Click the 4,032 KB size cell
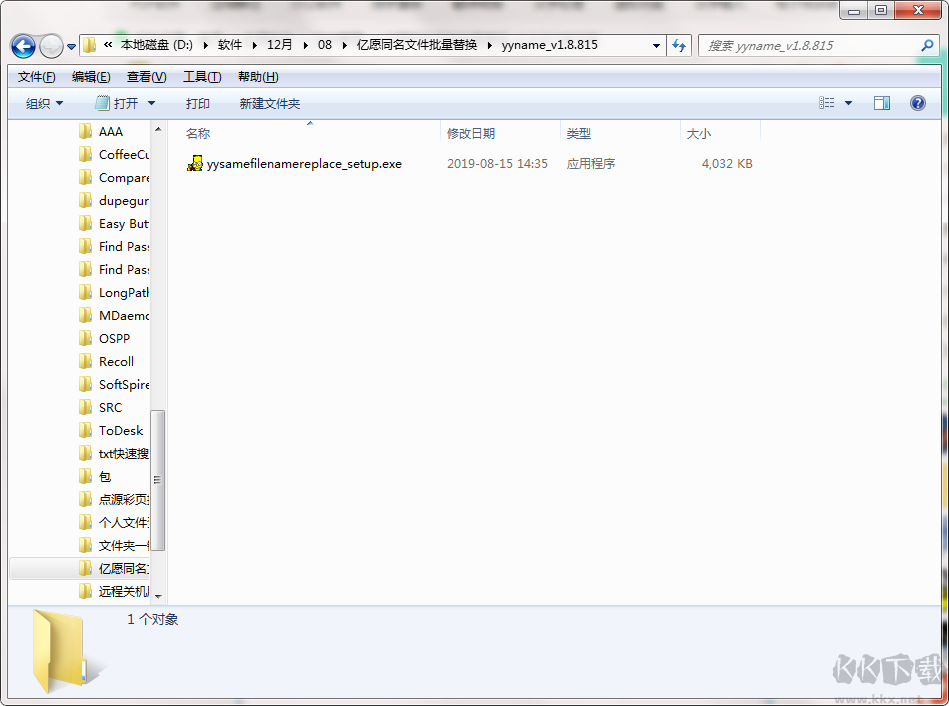The width and height of the screenshot is (949, 706). click(x=727, y=164)
